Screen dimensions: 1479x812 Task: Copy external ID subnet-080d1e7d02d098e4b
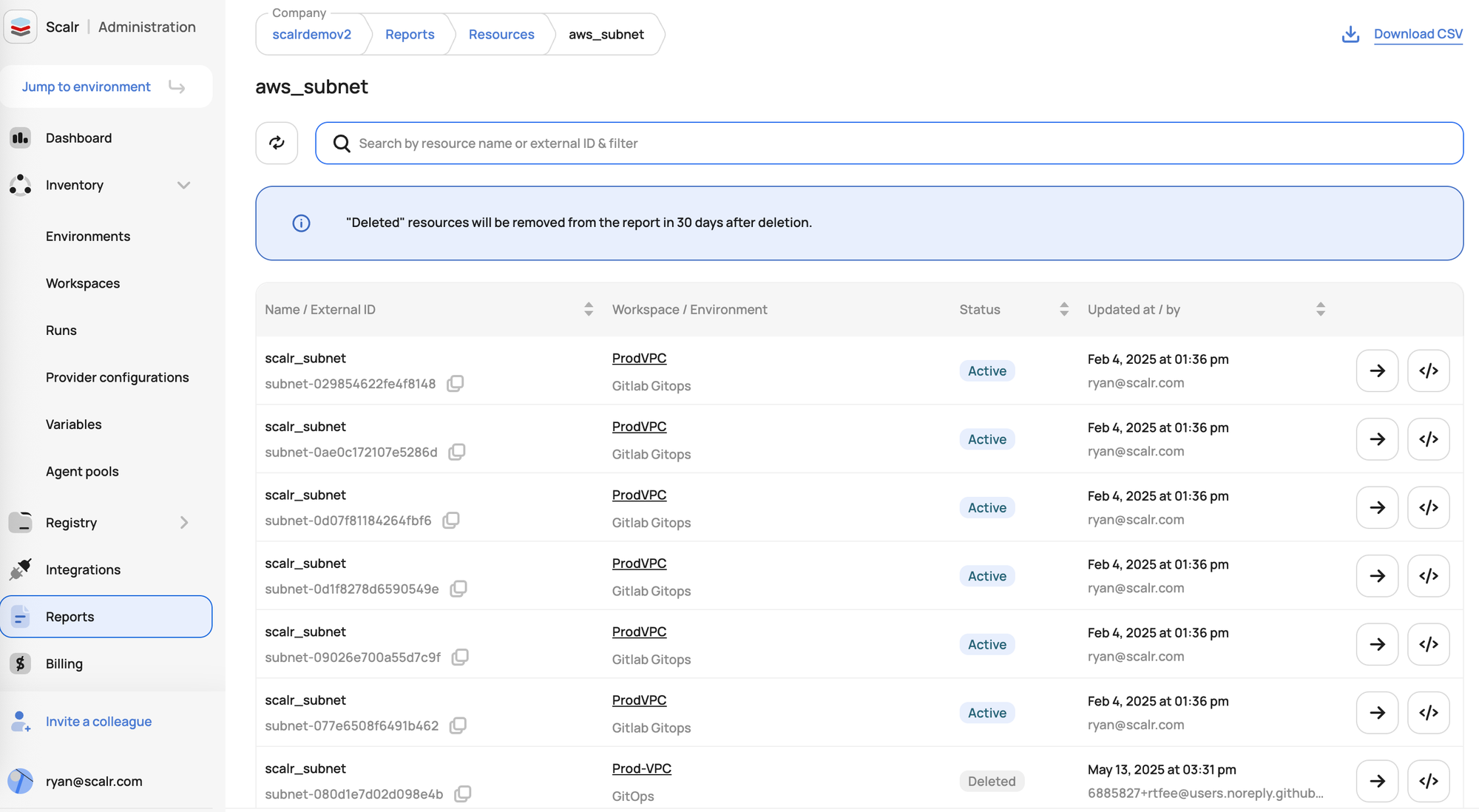tap(463, 794)
